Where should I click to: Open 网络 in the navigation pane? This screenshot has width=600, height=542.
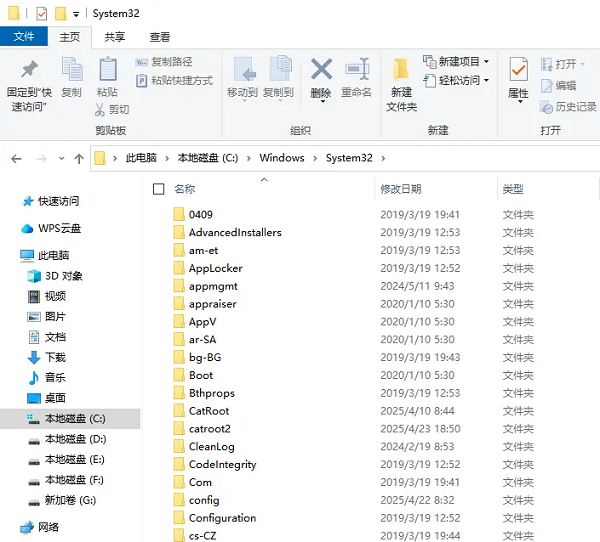[x=40, y=527]
